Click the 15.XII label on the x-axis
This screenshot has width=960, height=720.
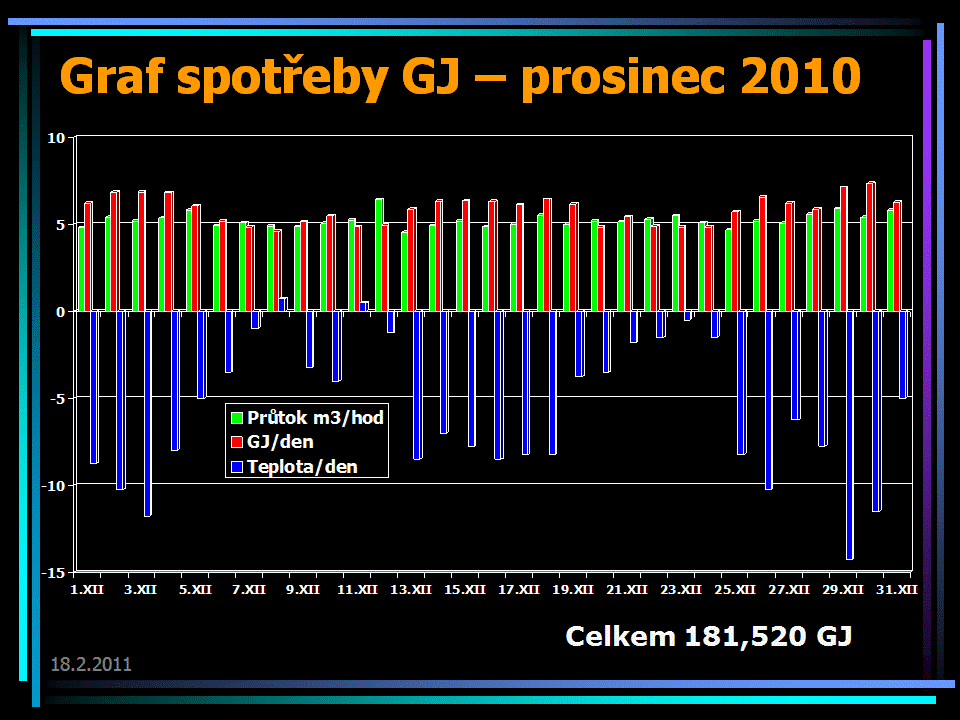(464, 590)
